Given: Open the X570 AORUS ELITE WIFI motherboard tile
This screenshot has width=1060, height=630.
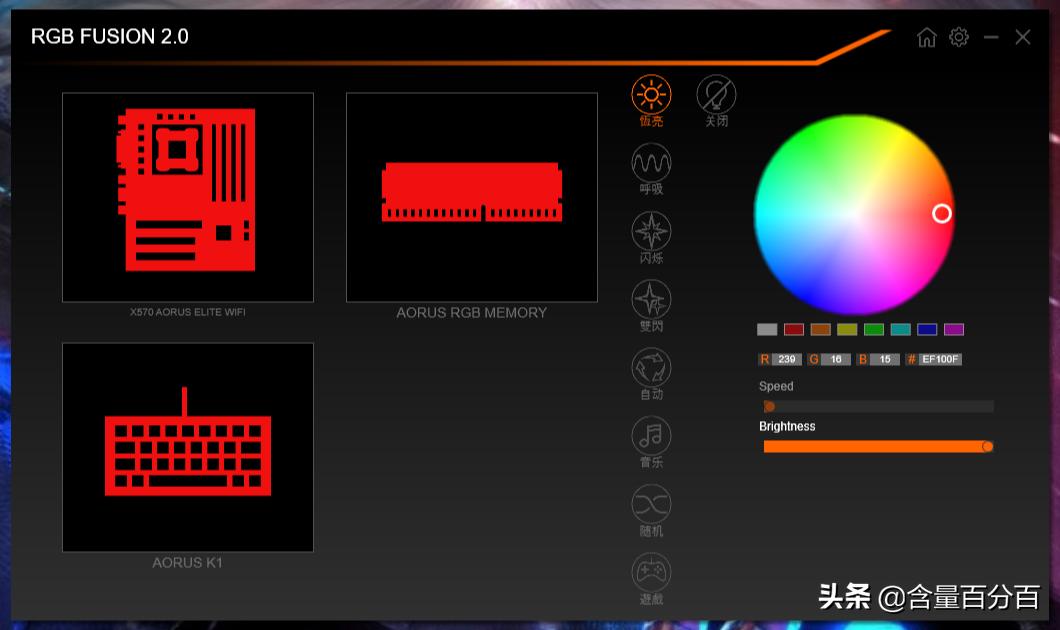Looking at the screenshot, I should coord(188,197).
